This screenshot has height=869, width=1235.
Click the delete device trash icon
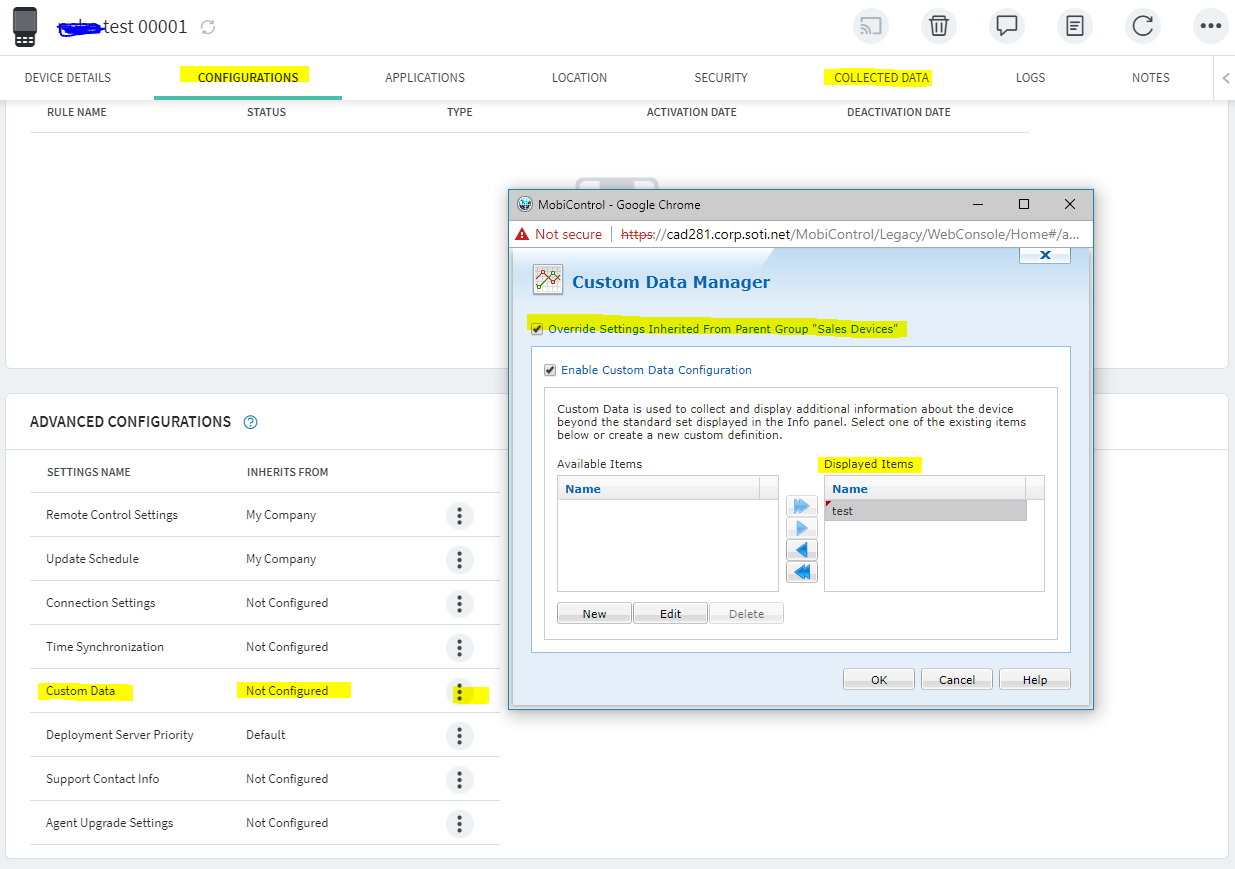[x=938, y=26]
